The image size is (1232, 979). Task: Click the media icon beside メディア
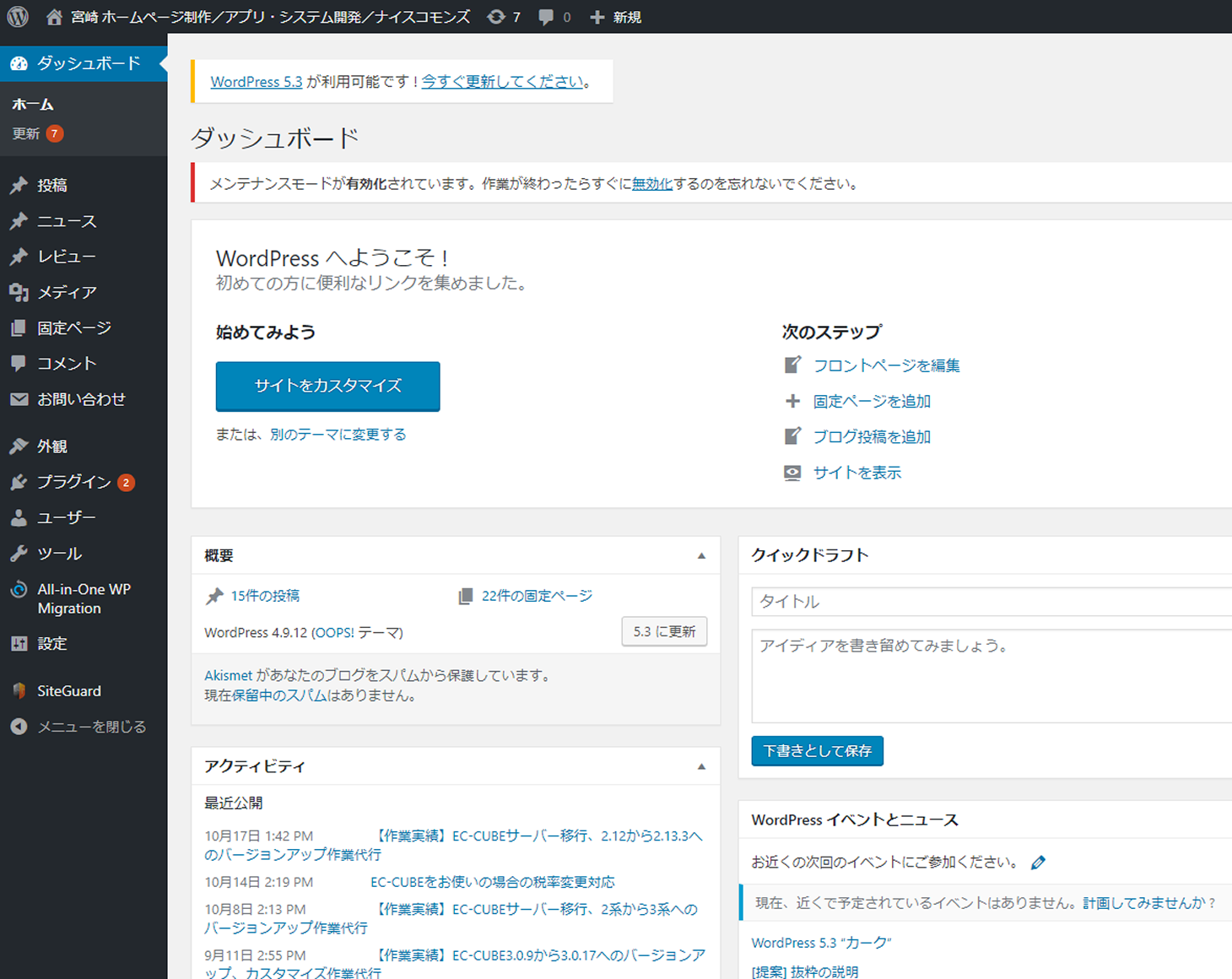tap(19, 292)
